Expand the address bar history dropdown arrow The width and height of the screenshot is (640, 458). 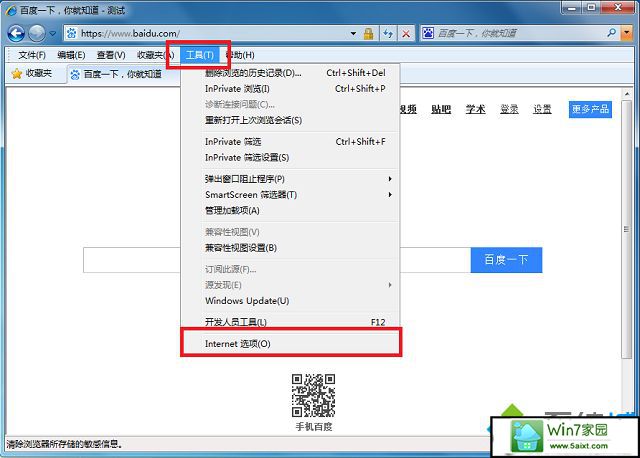pos(353,33)
